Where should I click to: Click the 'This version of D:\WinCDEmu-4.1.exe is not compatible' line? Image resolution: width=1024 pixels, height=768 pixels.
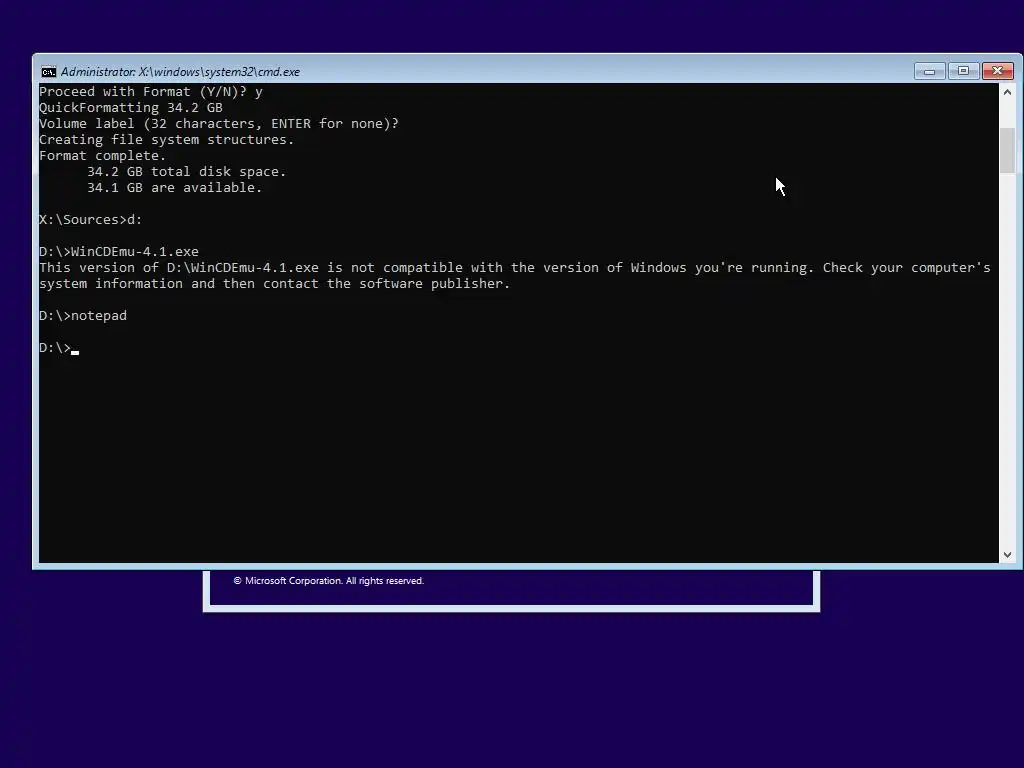[x=515, y=268]
